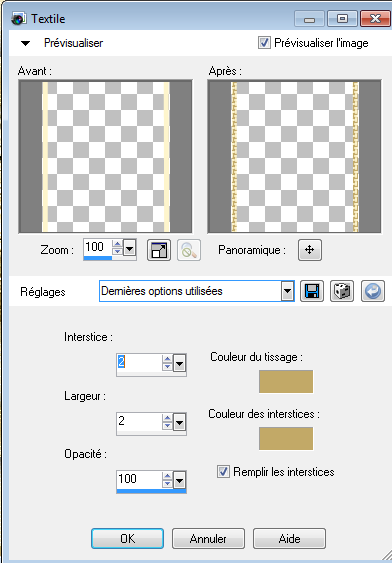
Task: Pick the Couleur des interstices color swatch
Action: point(286,438)
